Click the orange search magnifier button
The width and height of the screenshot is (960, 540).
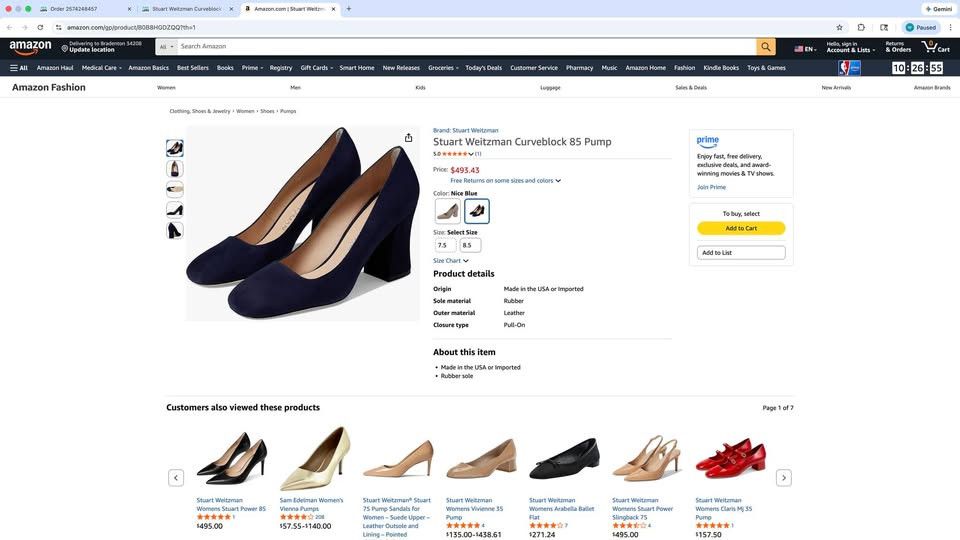click(765, 47)
